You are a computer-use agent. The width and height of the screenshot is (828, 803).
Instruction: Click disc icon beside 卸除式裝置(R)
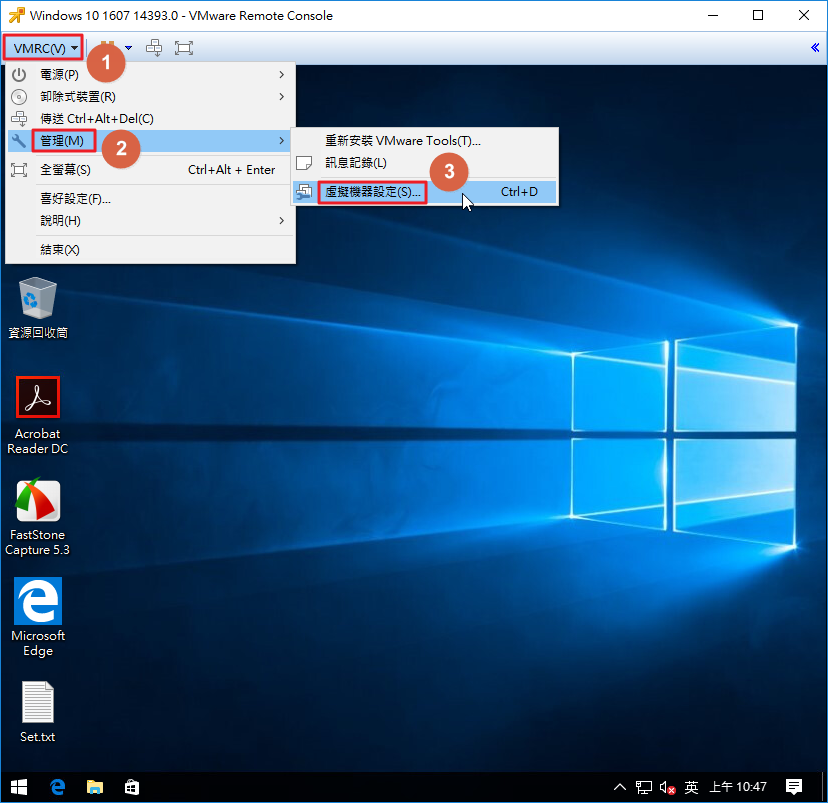pos(19,97)
